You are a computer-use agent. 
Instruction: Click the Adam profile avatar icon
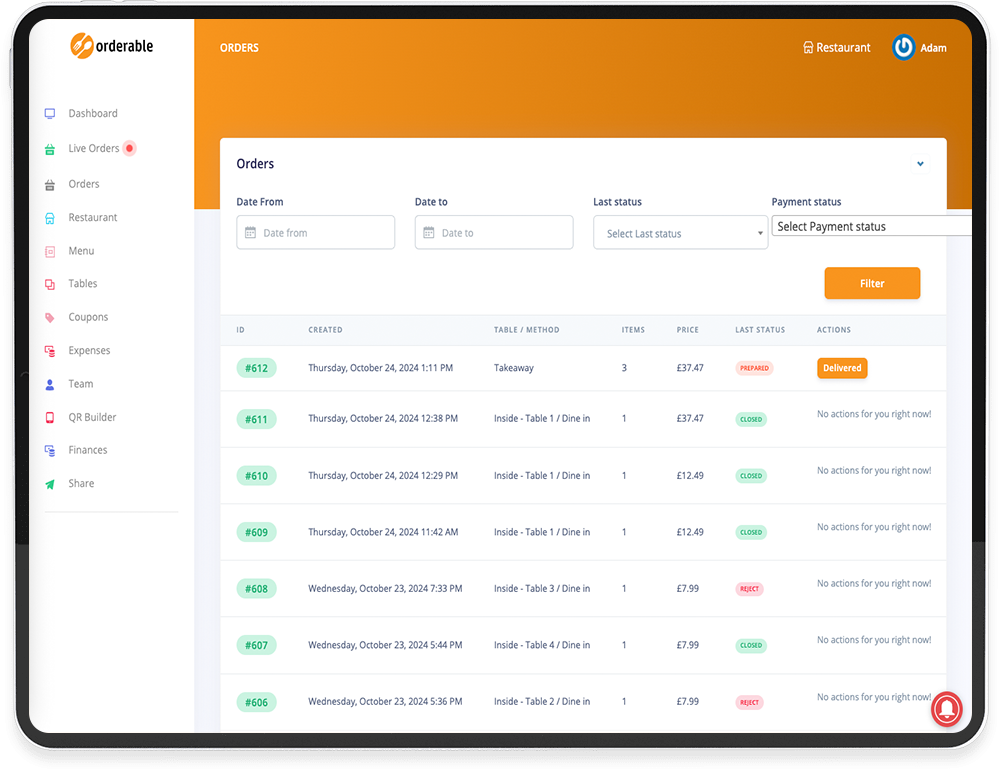pos(904,47)
